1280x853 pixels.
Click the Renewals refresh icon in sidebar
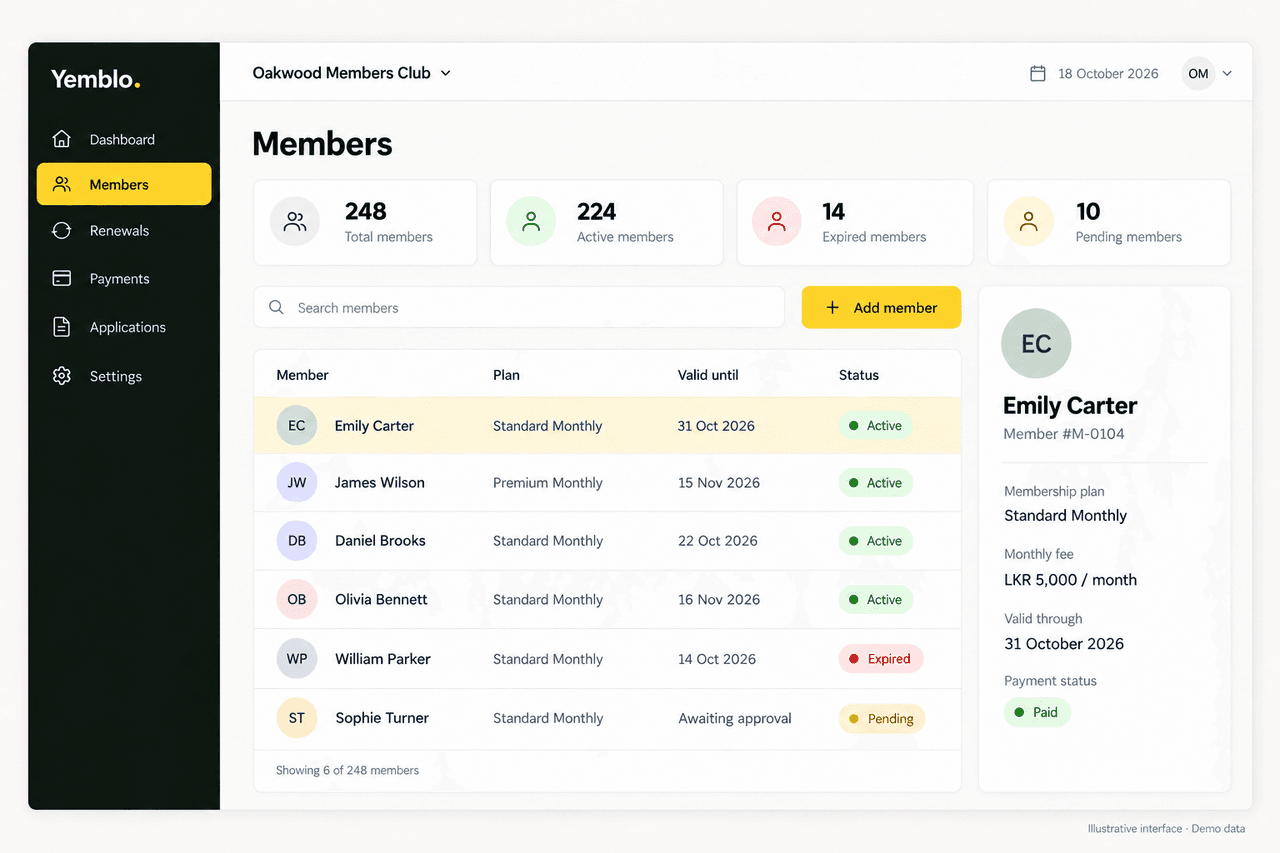click(x=62, y=230)
